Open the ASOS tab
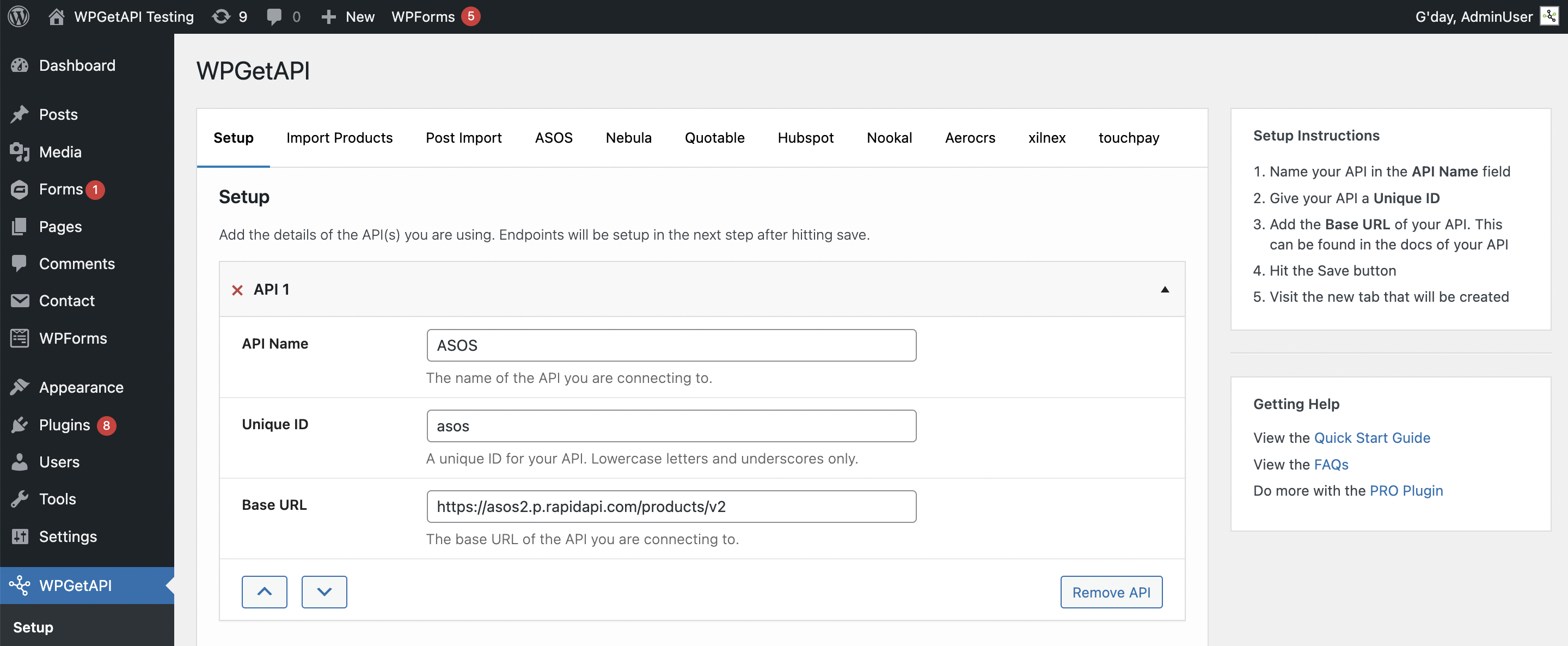The image size is (1568, 646). [x=554, y=138]
